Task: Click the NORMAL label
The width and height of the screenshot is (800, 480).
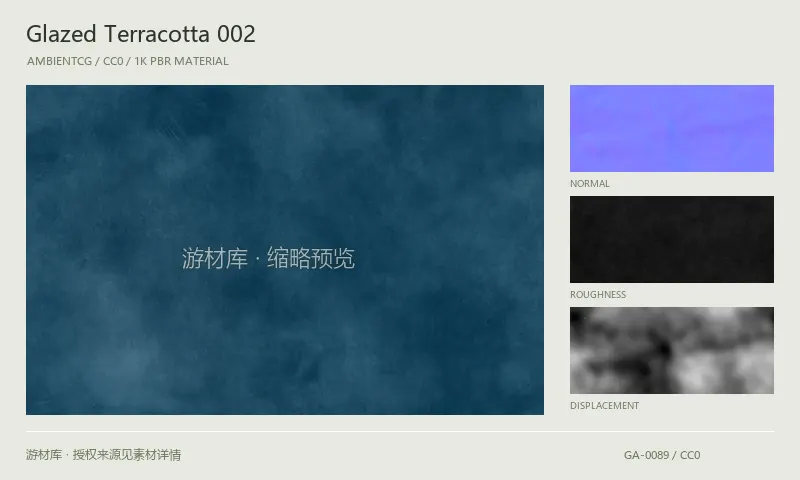Action: tap(590, 184)
